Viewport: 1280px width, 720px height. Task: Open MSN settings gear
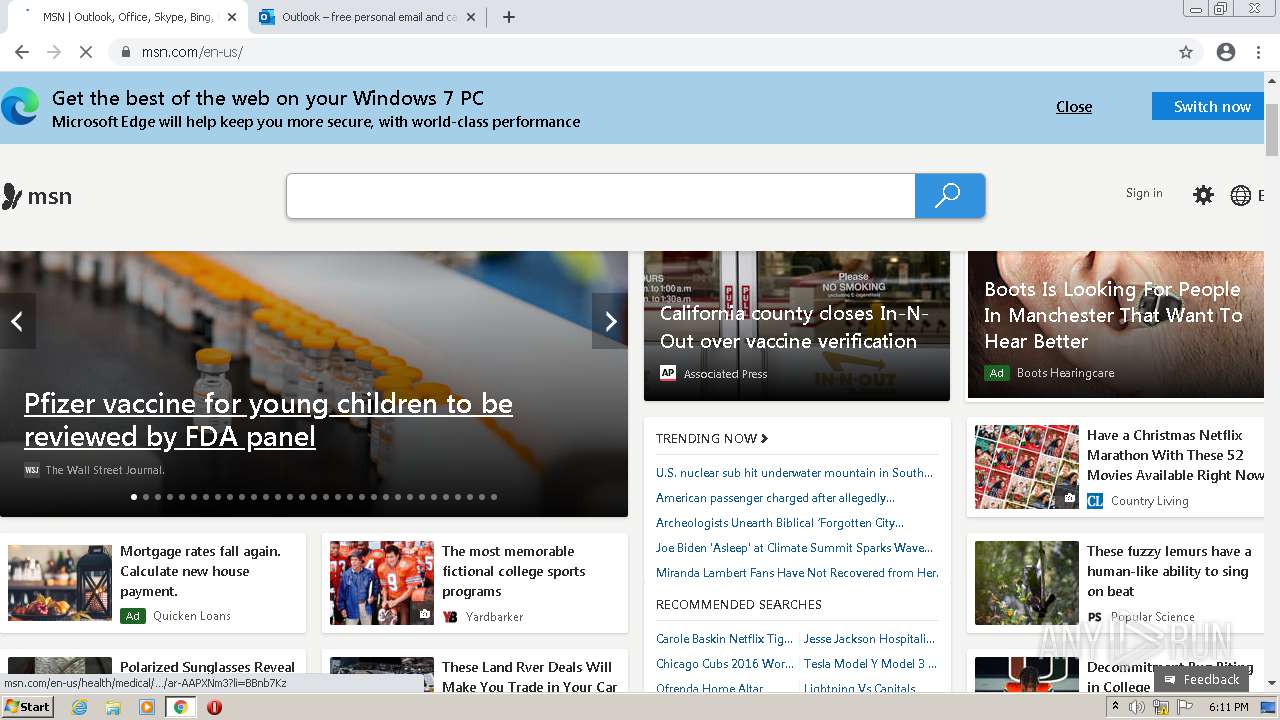click(1203, 195)
